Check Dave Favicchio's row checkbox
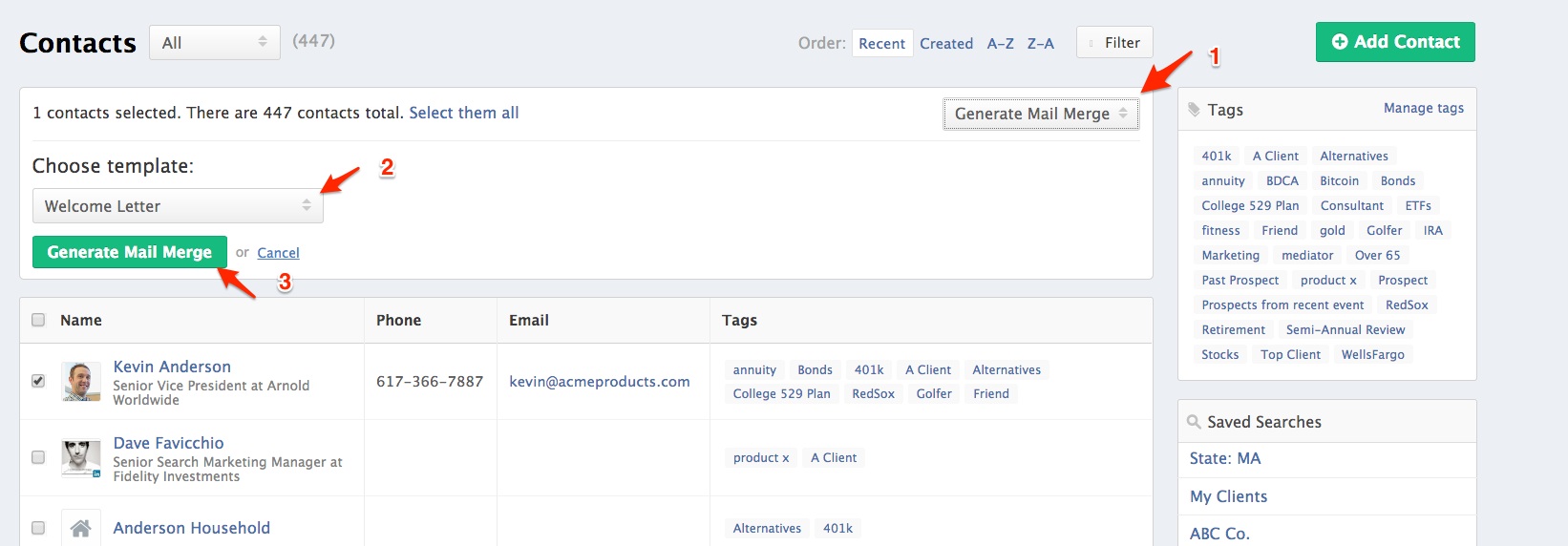This screenshot has width=1568, height=546. click(38, 457)
